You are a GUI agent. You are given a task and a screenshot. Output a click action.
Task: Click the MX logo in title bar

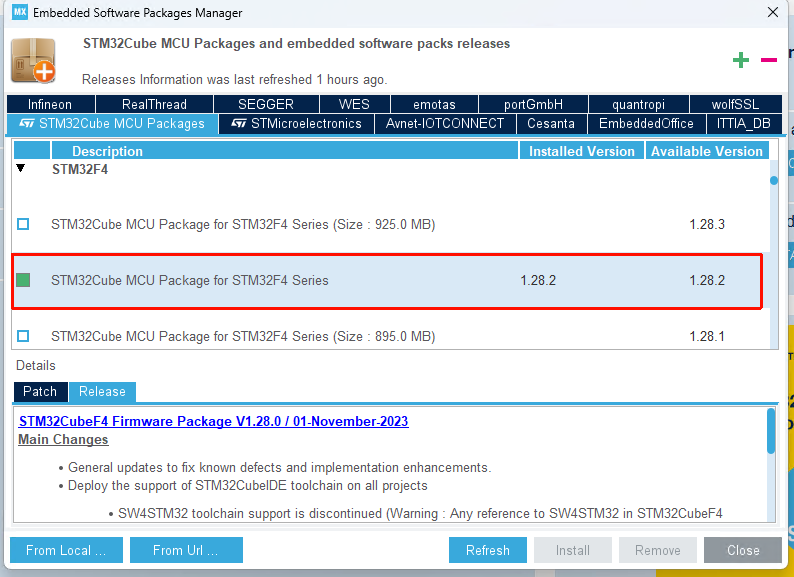[19, 13]
